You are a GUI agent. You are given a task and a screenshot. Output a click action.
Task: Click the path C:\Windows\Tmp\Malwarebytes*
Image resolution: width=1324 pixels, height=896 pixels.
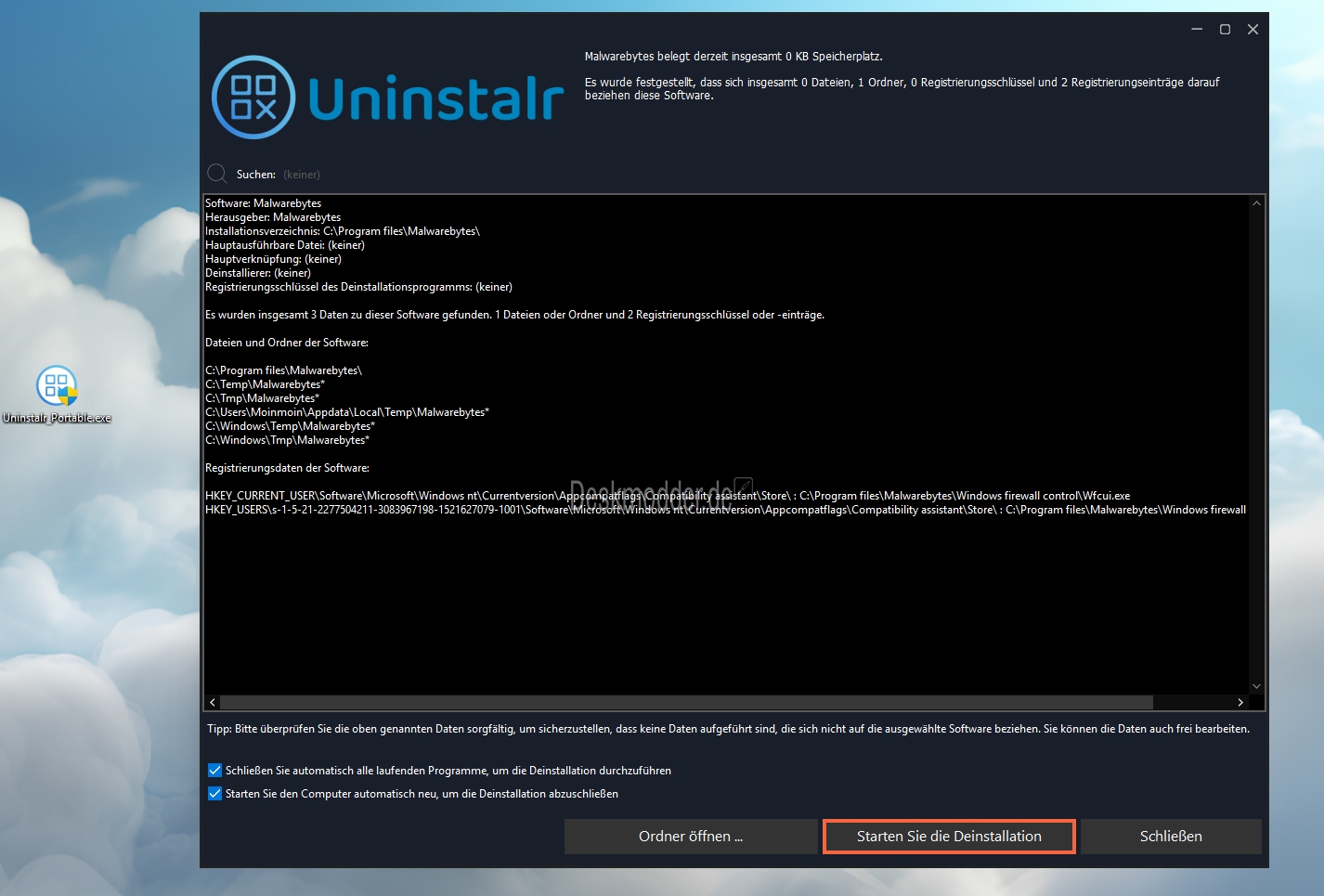288,440
